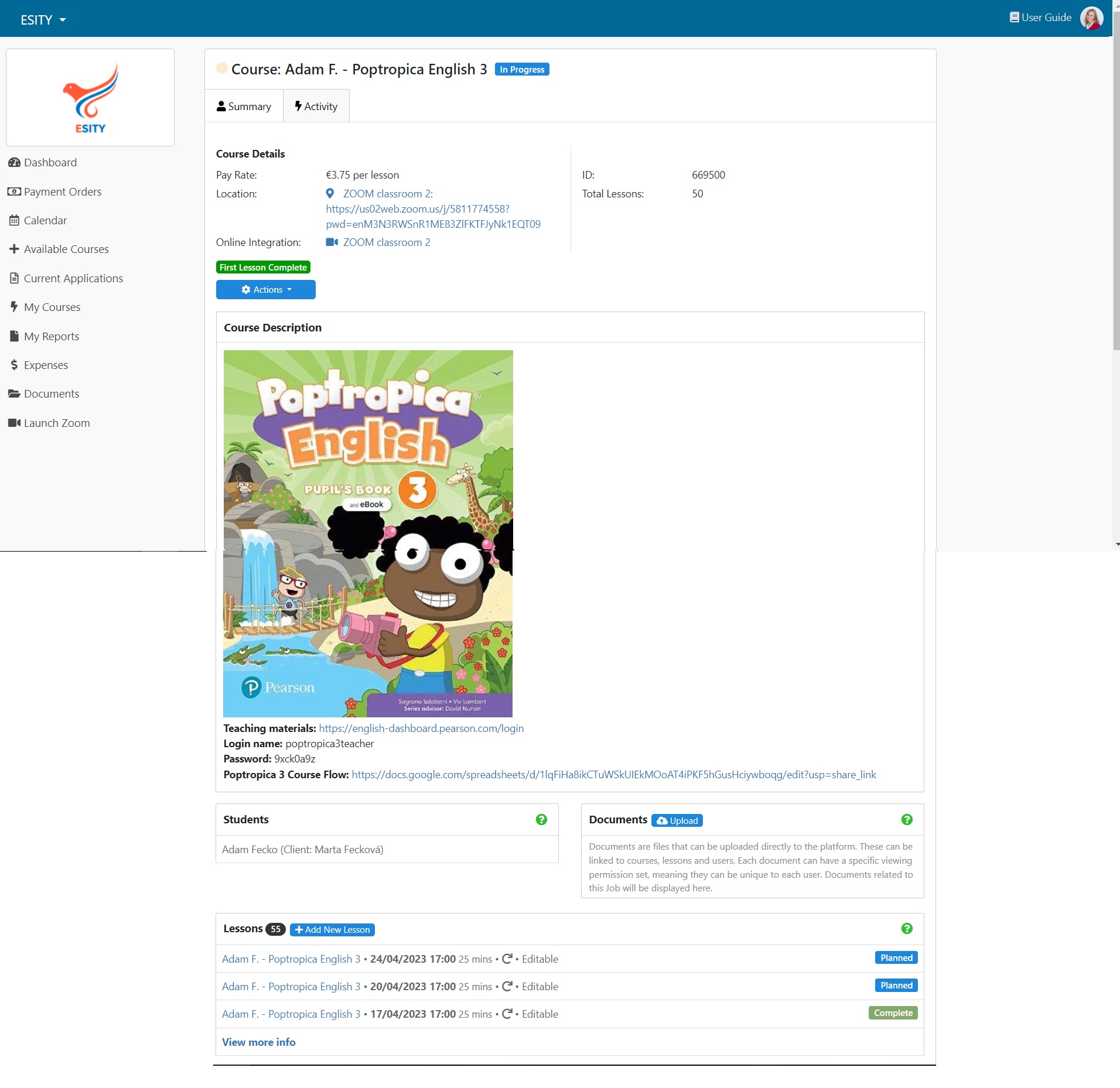
Task: Open the Pearson dashboard login link
Action: tap(421, 728)
